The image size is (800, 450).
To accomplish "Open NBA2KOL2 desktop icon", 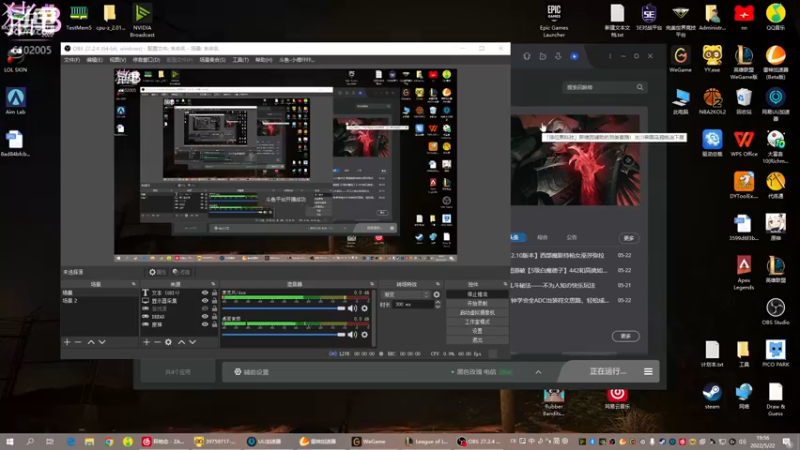I will point(712,101).
